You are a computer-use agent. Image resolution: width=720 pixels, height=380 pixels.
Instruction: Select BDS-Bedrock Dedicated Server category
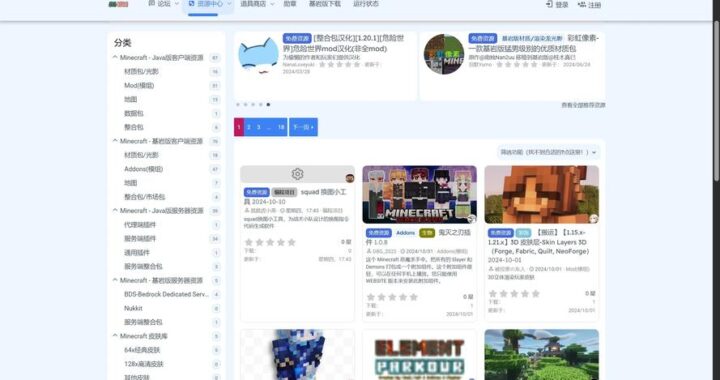click(166, 294)
